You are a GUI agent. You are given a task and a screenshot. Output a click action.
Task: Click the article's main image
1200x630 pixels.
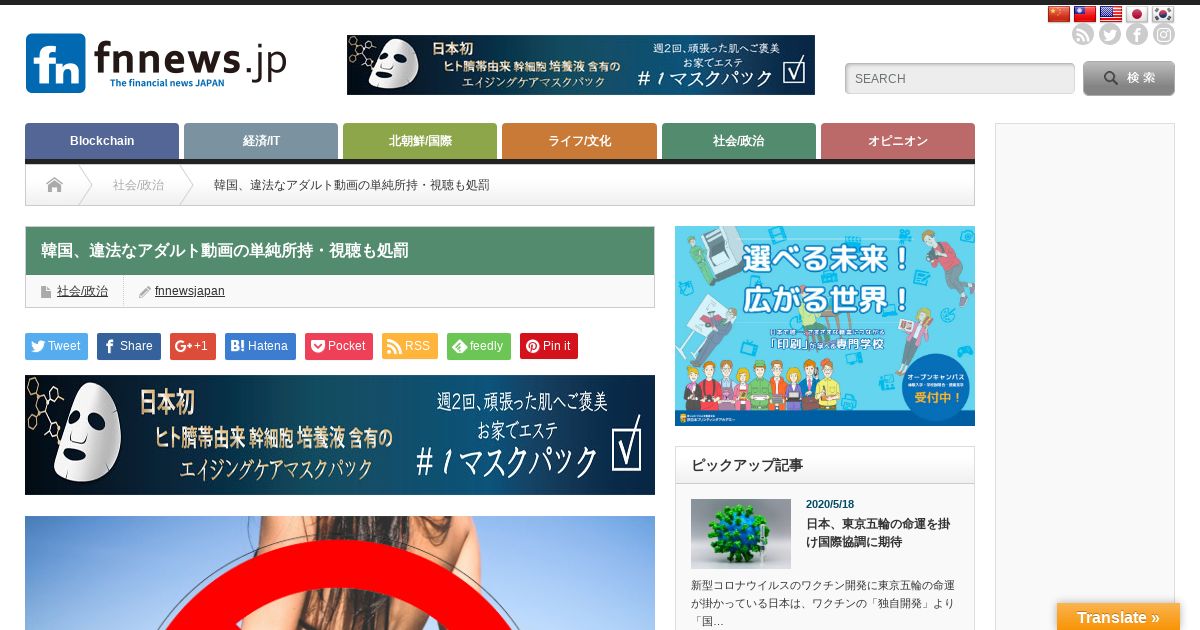(x=340, y=573)
